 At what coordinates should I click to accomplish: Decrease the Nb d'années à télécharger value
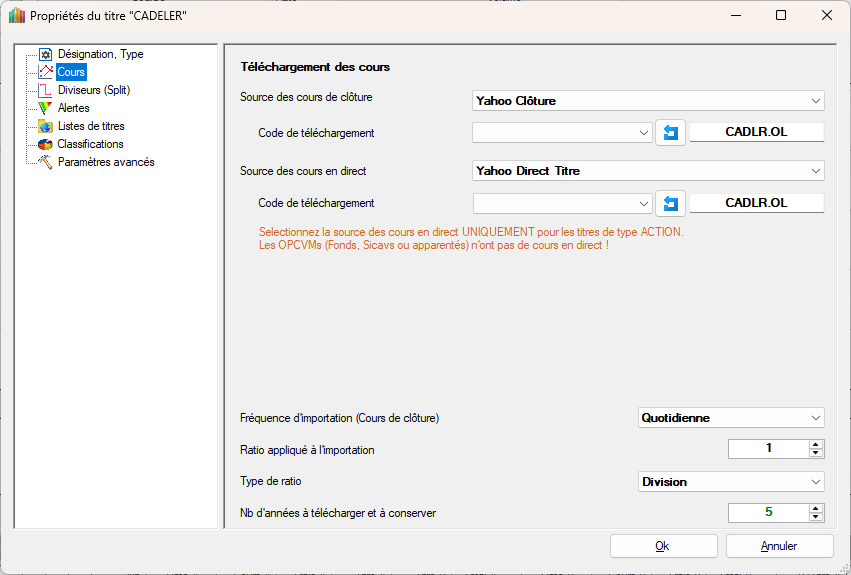(x=816, y=517)
